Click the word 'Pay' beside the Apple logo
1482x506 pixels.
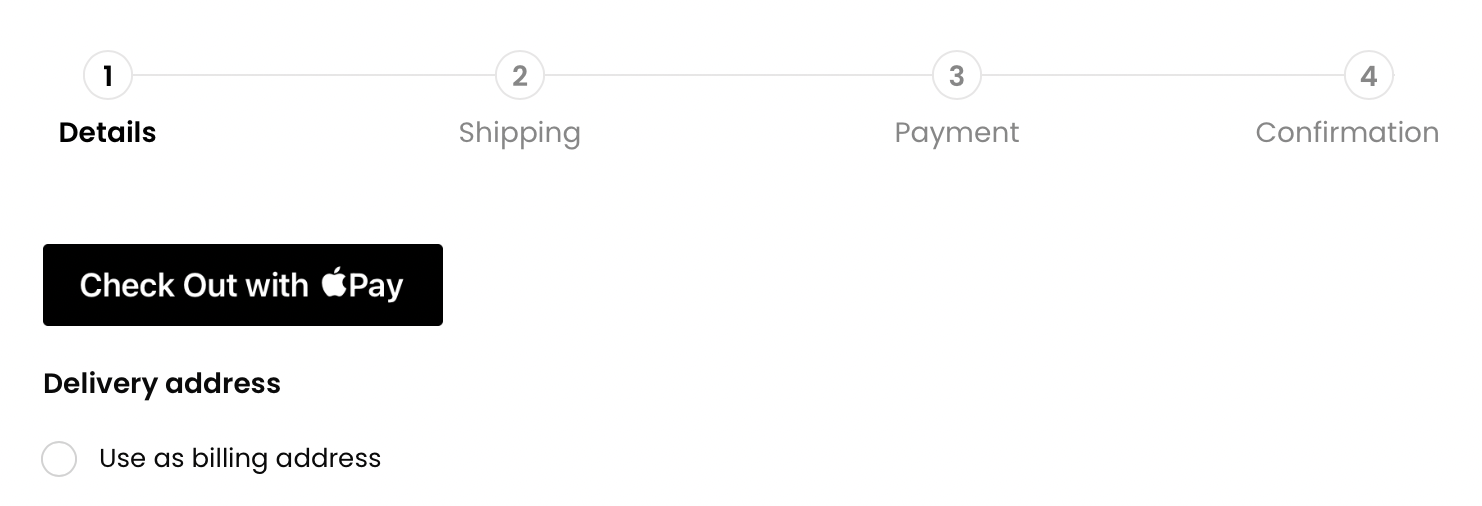376,286
